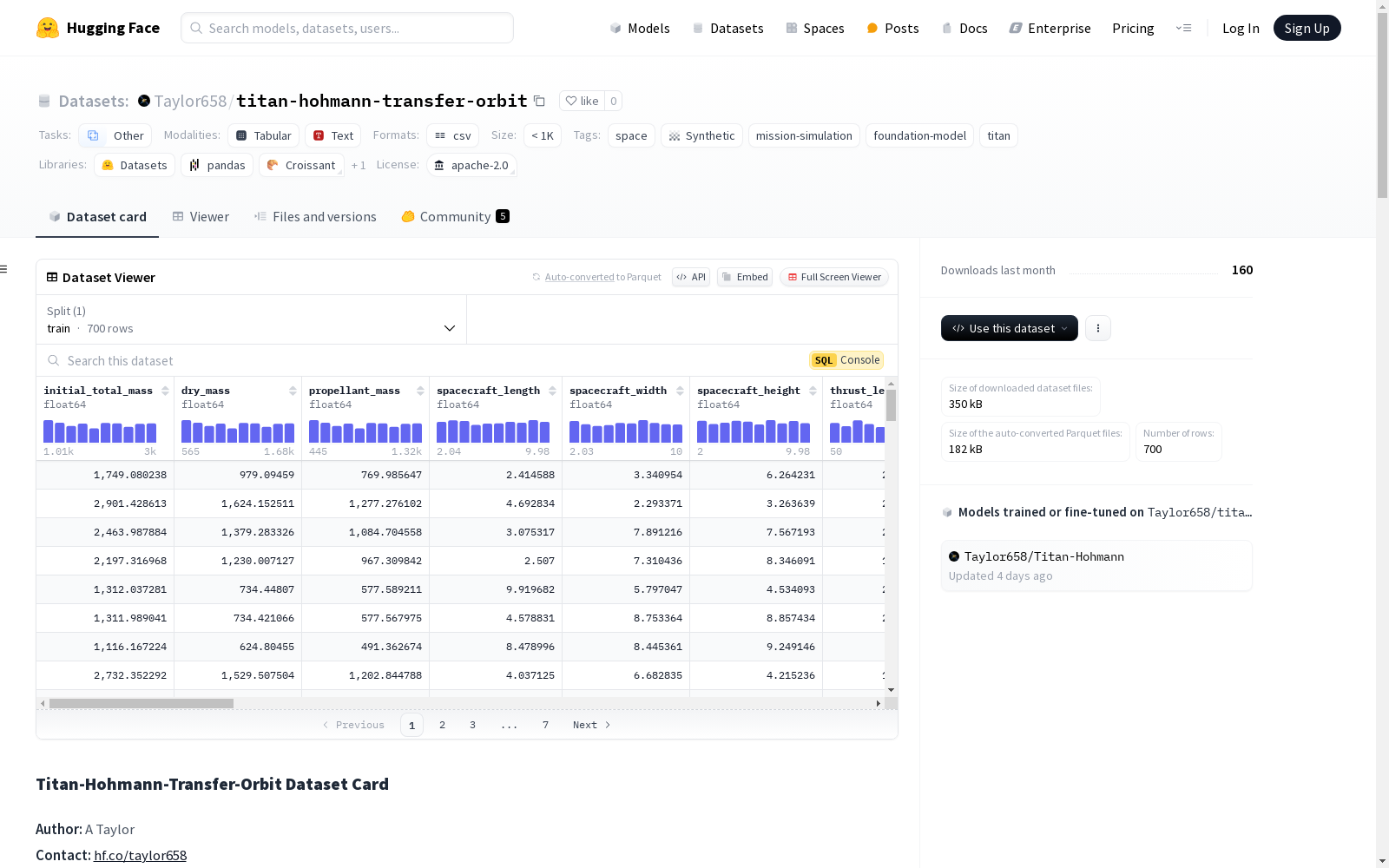Focus the main search models field
The height and width of the screenshot is (868, 1389).
pyautogui.click(x=347, y=28)
